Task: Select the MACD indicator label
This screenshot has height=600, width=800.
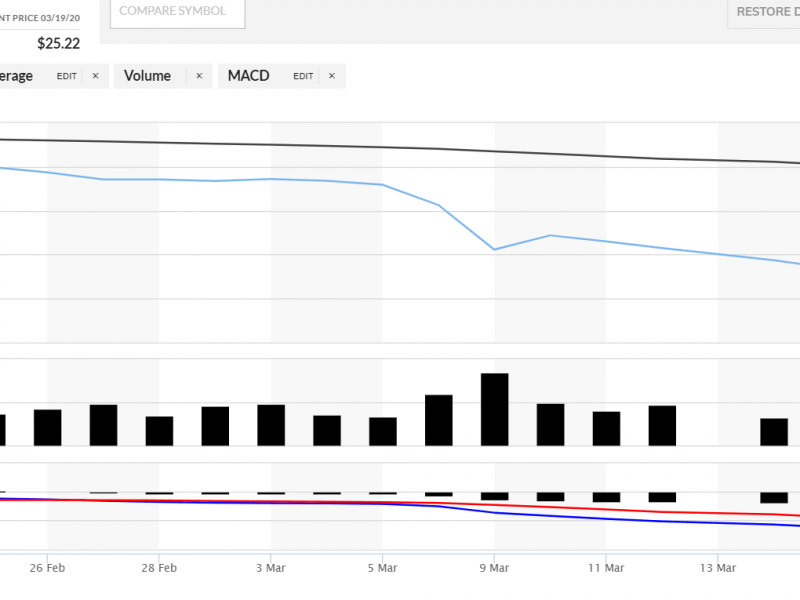Action: pyautogui.click(x=249, y=76)
